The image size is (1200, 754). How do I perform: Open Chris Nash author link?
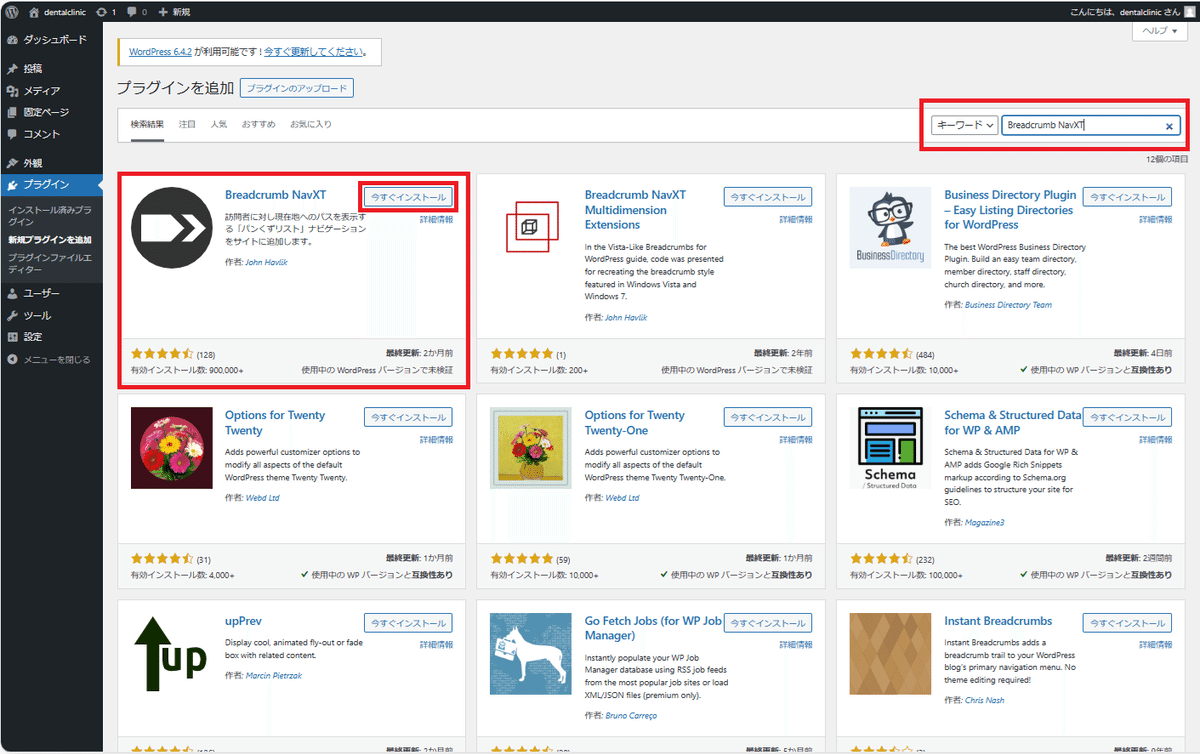coord(986,700)
